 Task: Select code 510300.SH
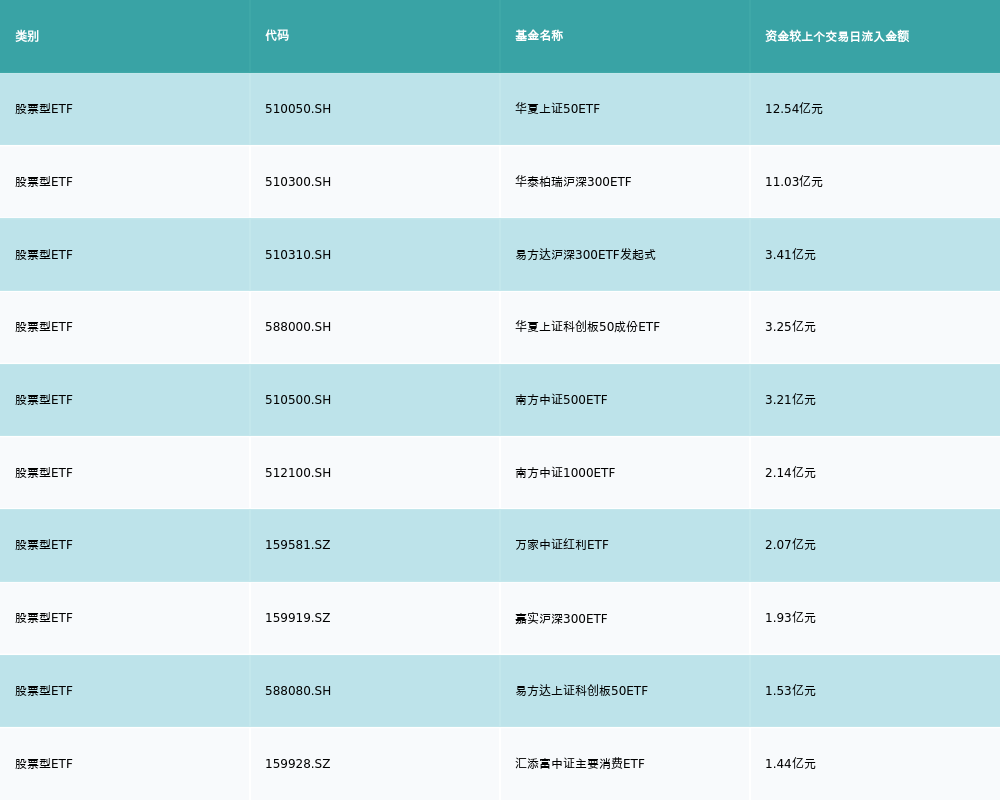pos(298,182)
